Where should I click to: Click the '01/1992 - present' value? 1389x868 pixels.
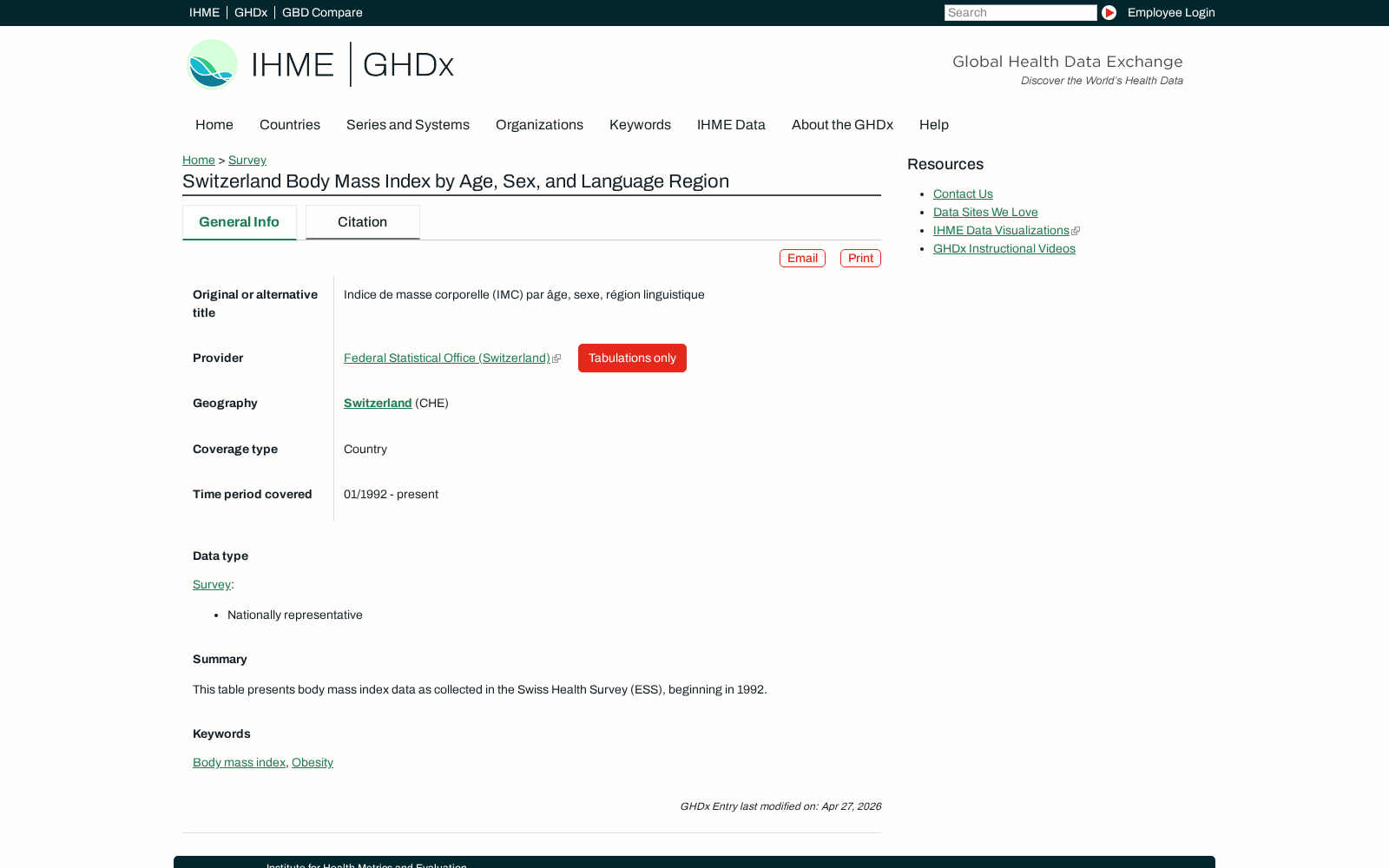(x=391, y=494)
